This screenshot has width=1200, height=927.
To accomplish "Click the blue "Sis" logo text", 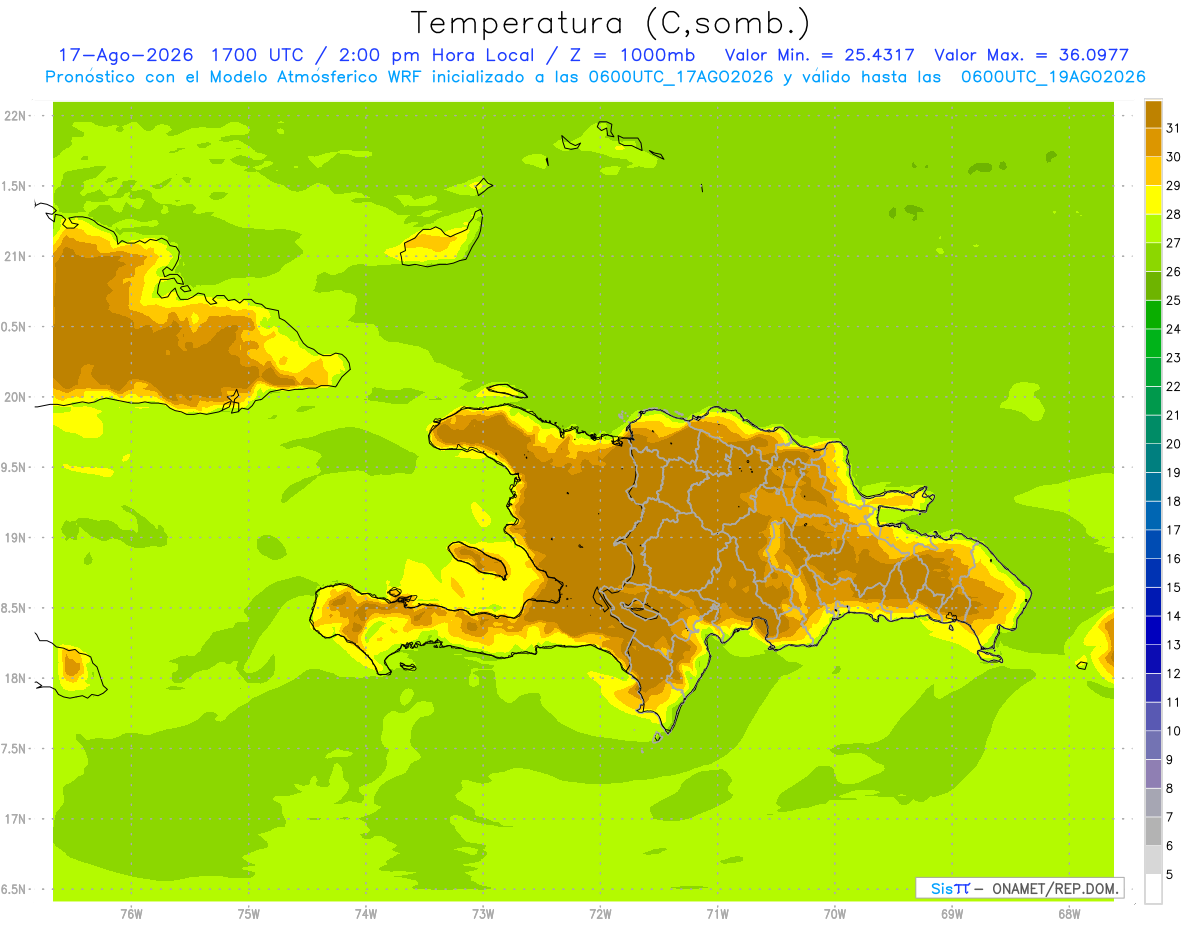I will point(944,888).
